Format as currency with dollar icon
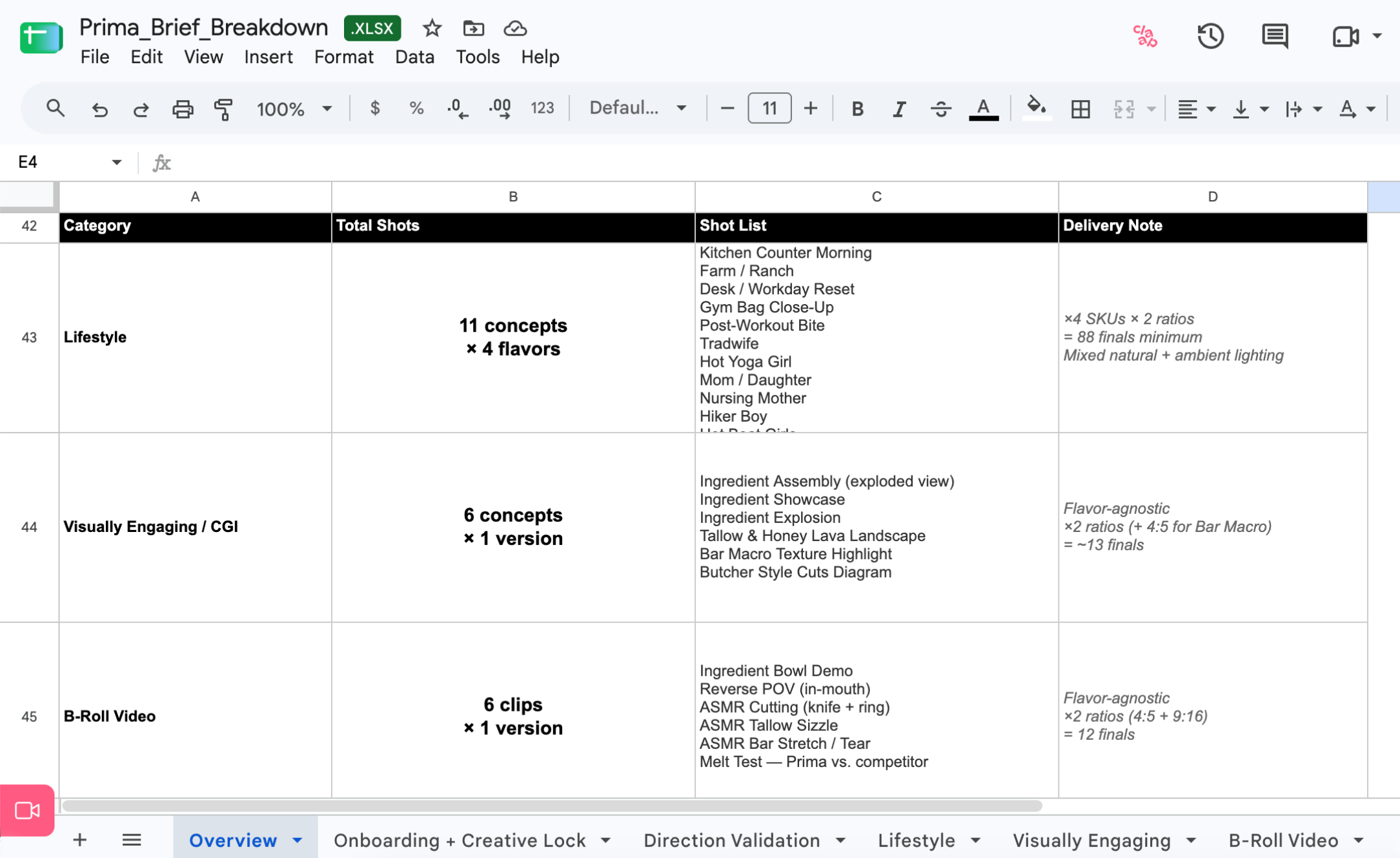Screen dimensions: 1400x858 [374, 108]
